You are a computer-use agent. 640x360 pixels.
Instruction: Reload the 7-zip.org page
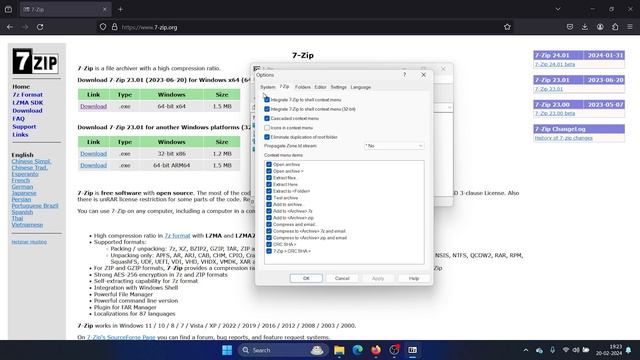[x=40, y=27]
